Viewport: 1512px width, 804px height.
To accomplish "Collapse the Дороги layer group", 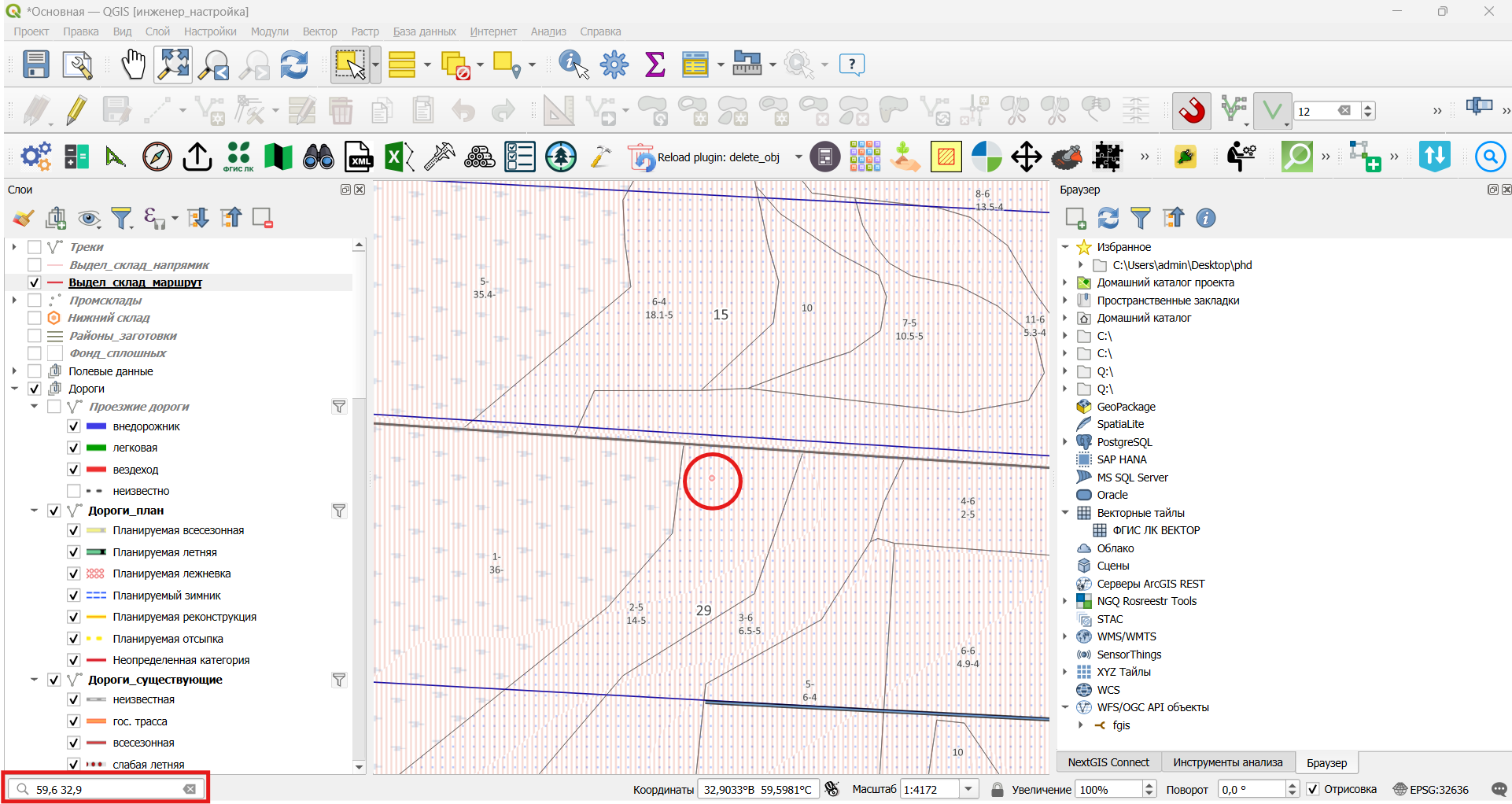I will click(x=14, y=389).
